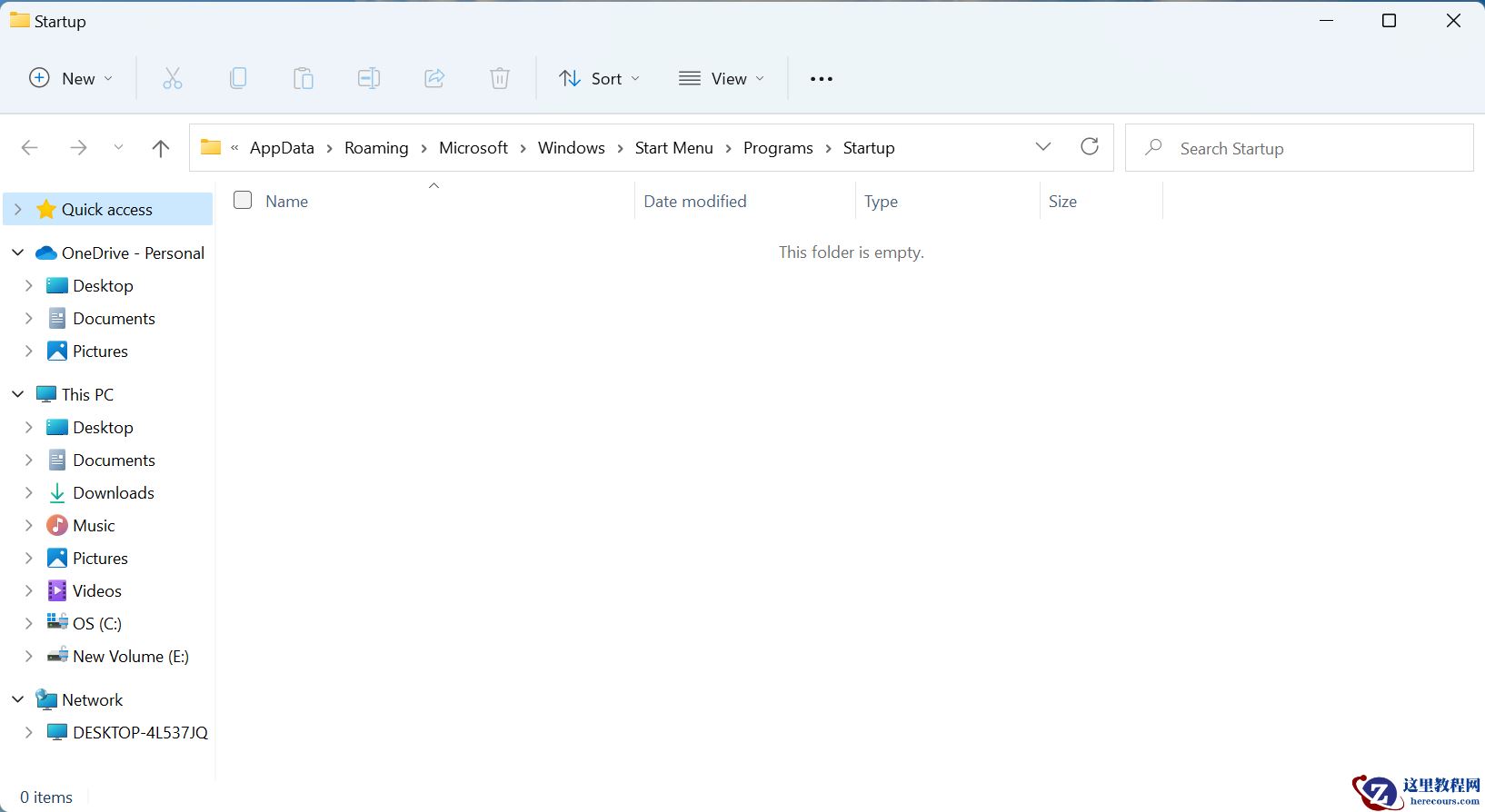Click the Share icon in toolbar
1485x812 pixels.
click(434, 79)
